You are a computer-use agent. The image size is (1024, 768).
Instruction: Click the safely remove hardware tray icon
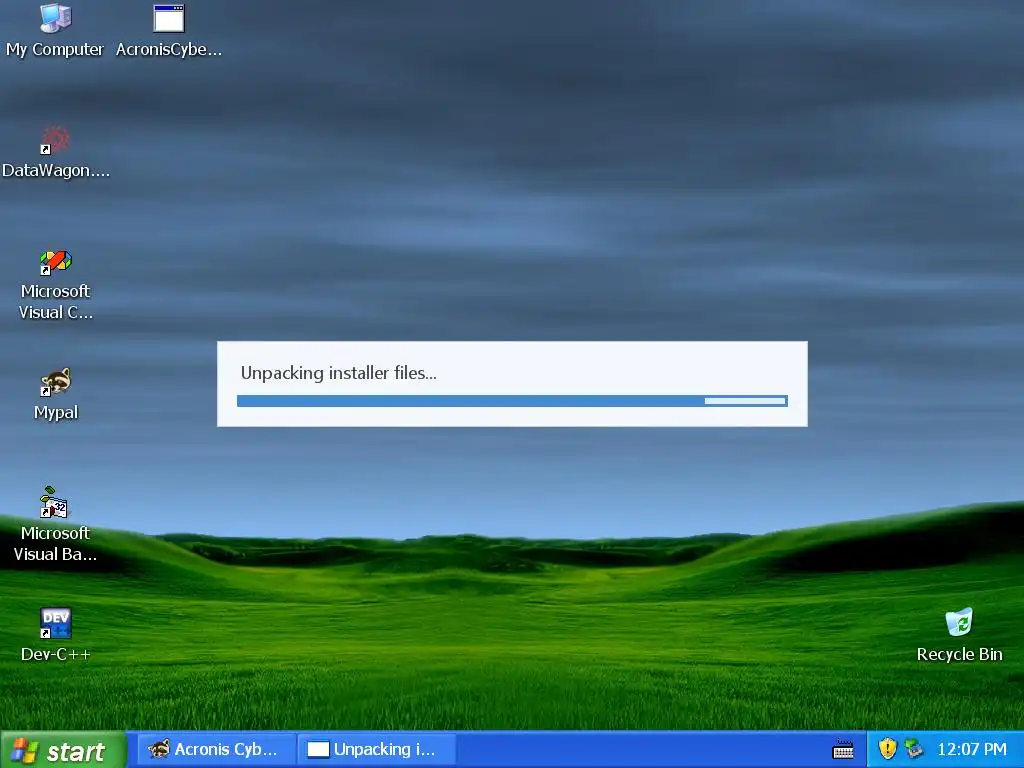tap(914, 748)
